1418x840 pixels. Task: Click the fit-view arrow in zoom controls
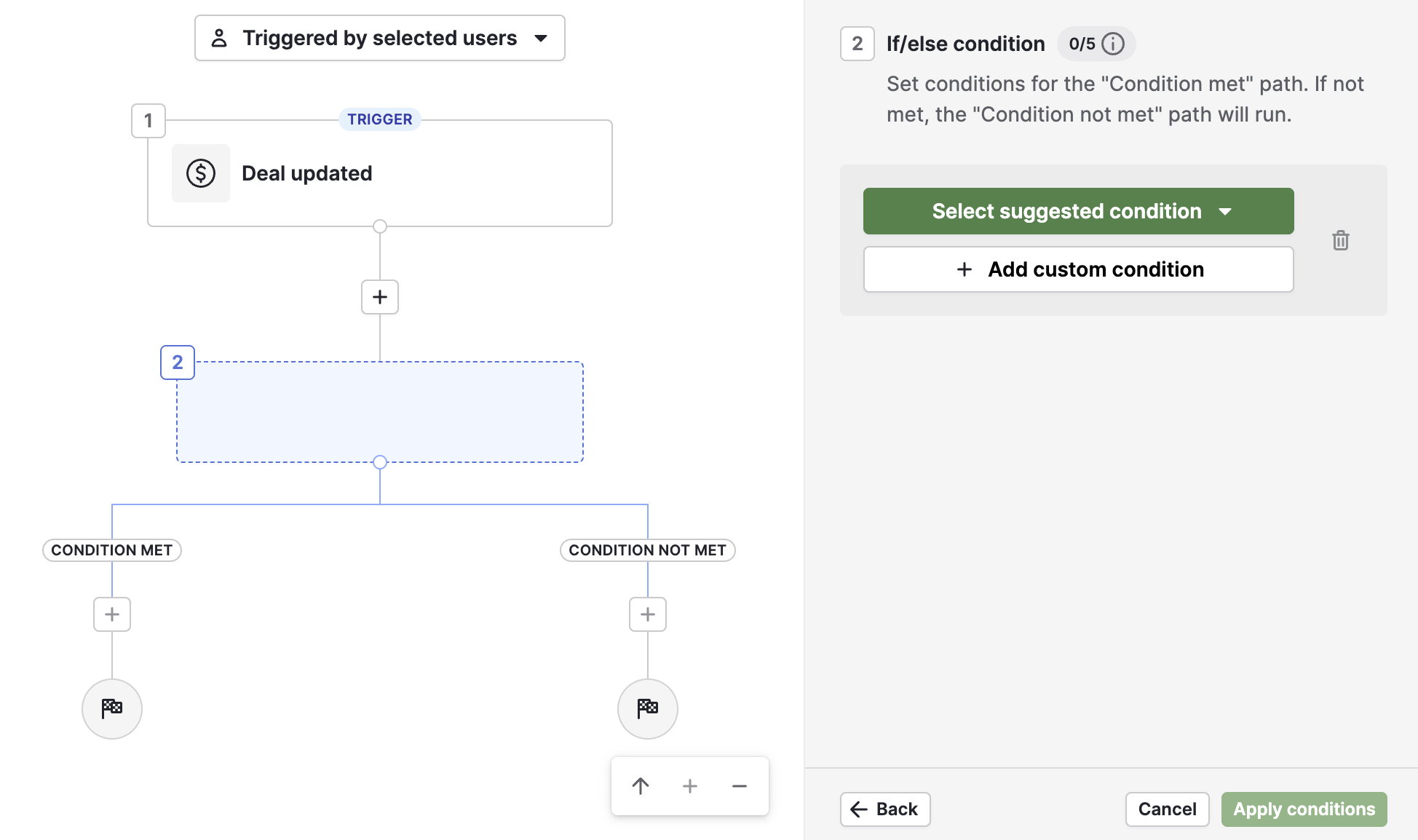(641, 786)
